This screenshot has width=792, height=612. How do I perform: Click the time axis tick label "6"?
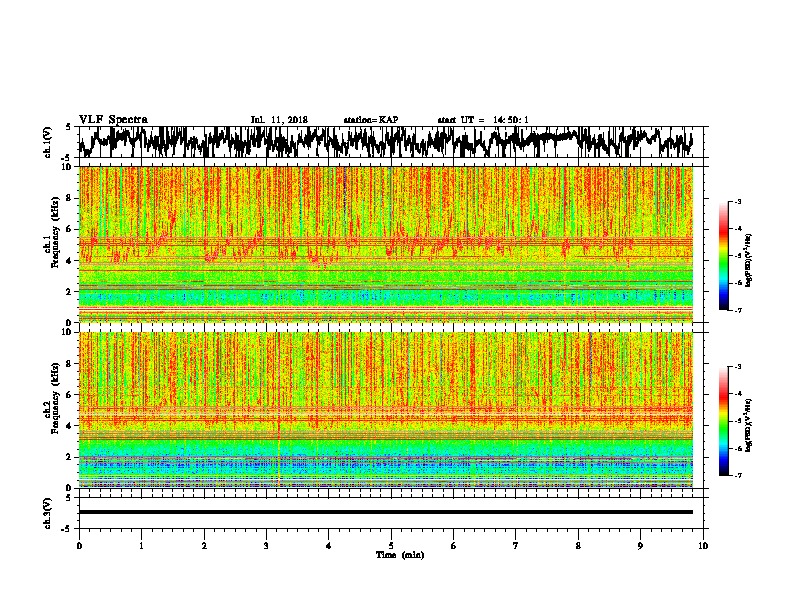tap(453, 545)
